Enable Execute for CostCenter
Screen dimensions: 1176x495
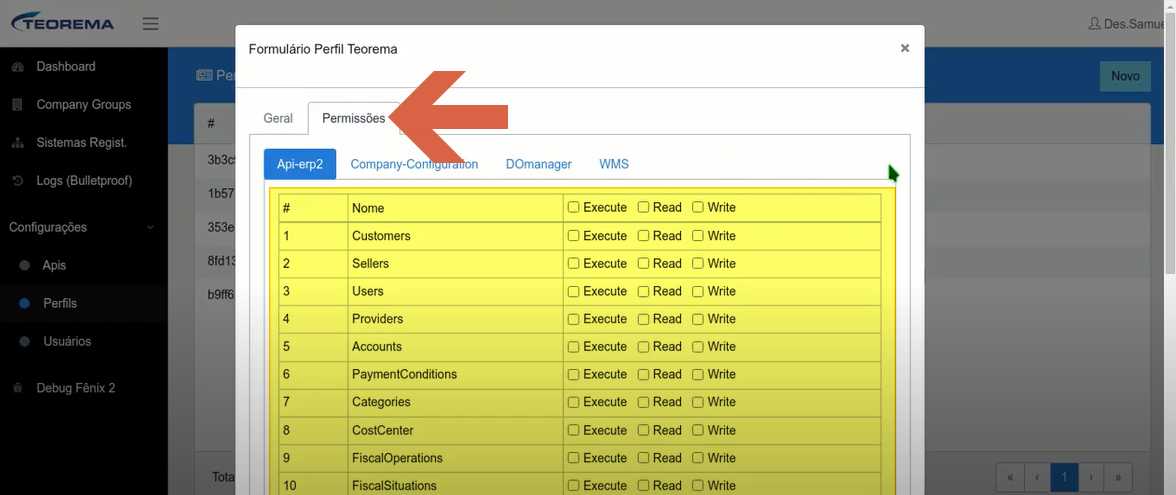pyautogui.click(x=574, y=430)
